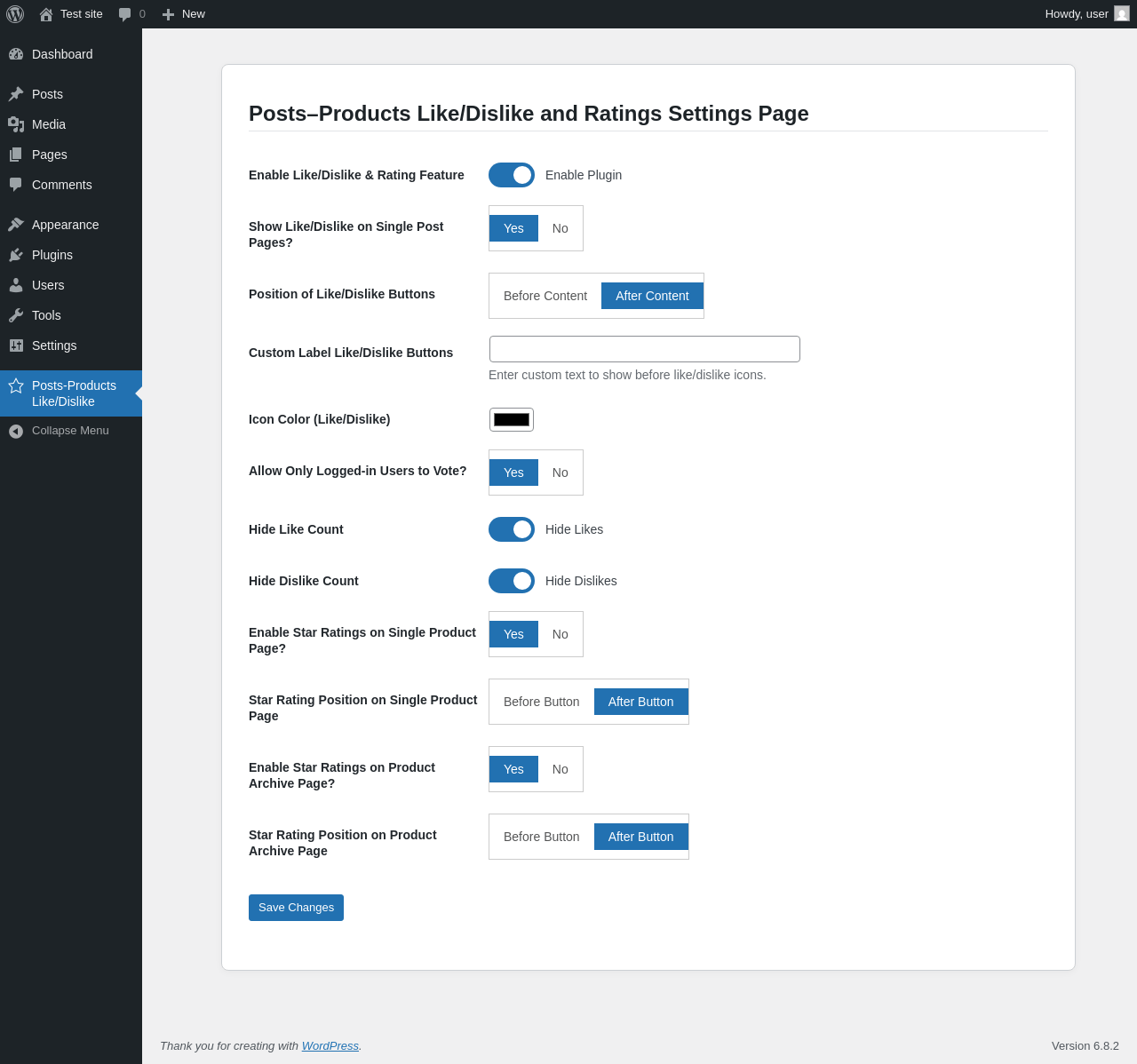
Task: Switch off the Hide Dislikes toggle
Action: (512, 581)
